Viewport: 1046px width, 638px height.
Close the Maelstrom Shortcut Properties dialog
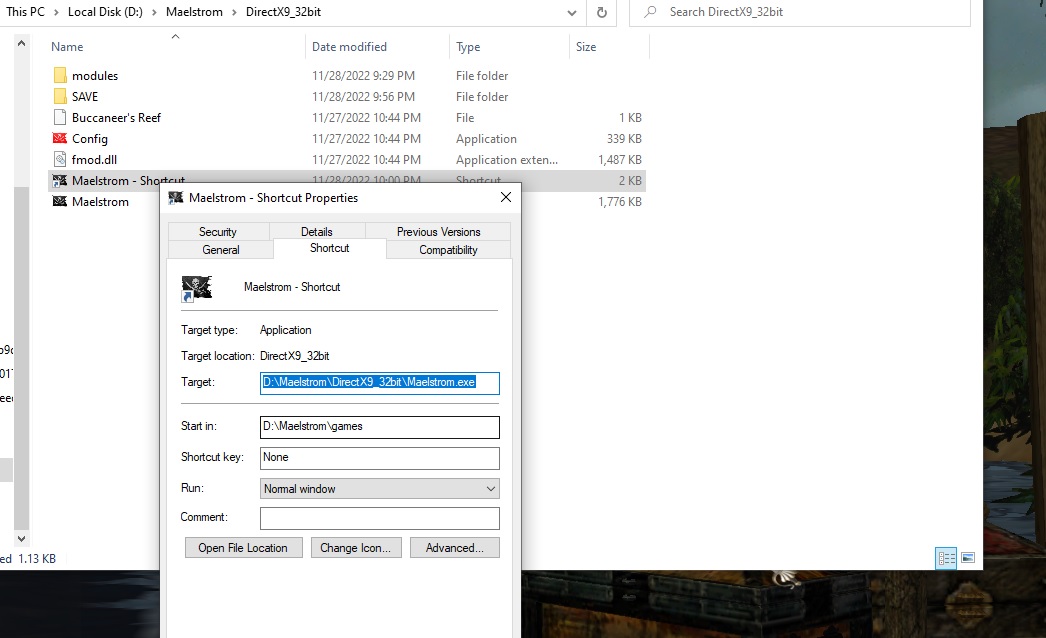point(506,197)
